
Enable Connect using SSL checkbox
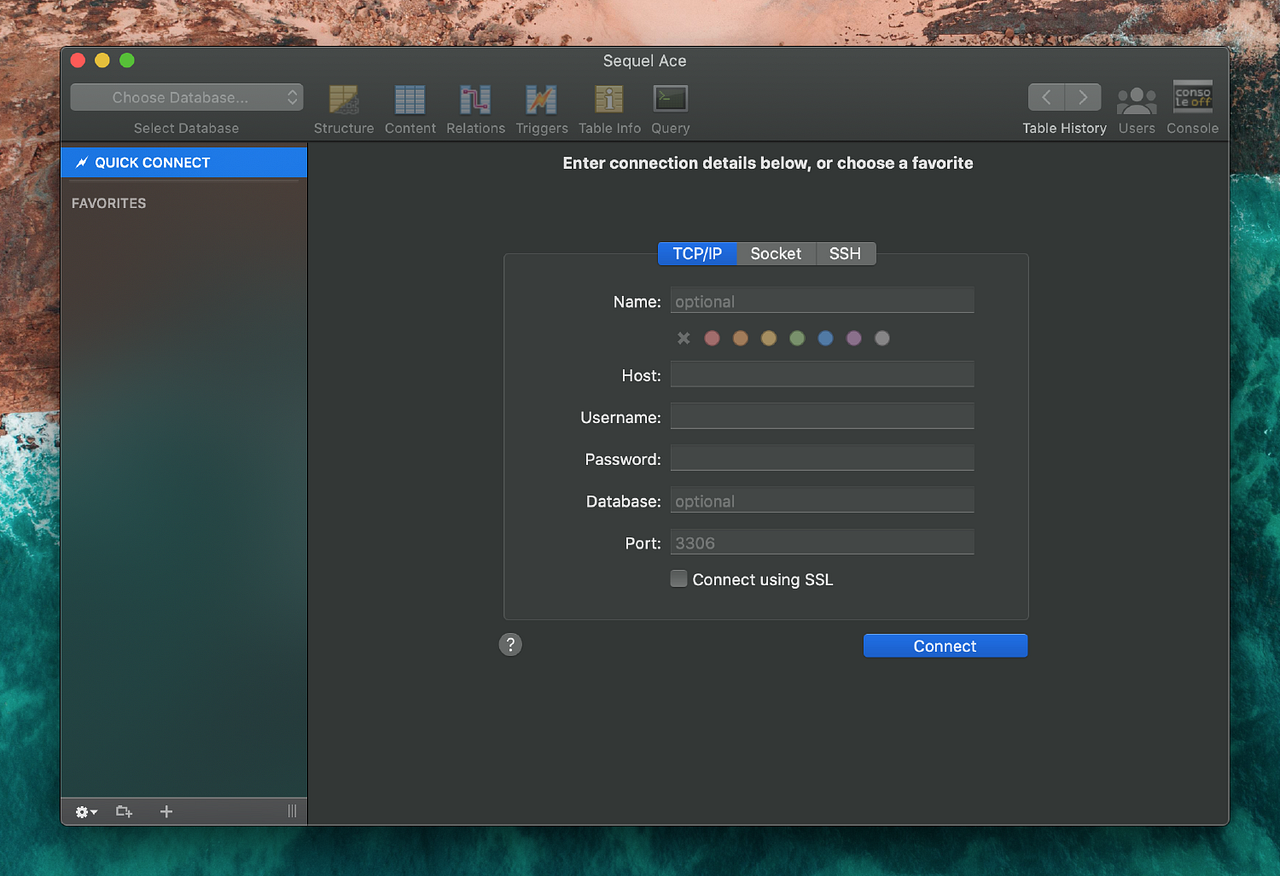679,579
